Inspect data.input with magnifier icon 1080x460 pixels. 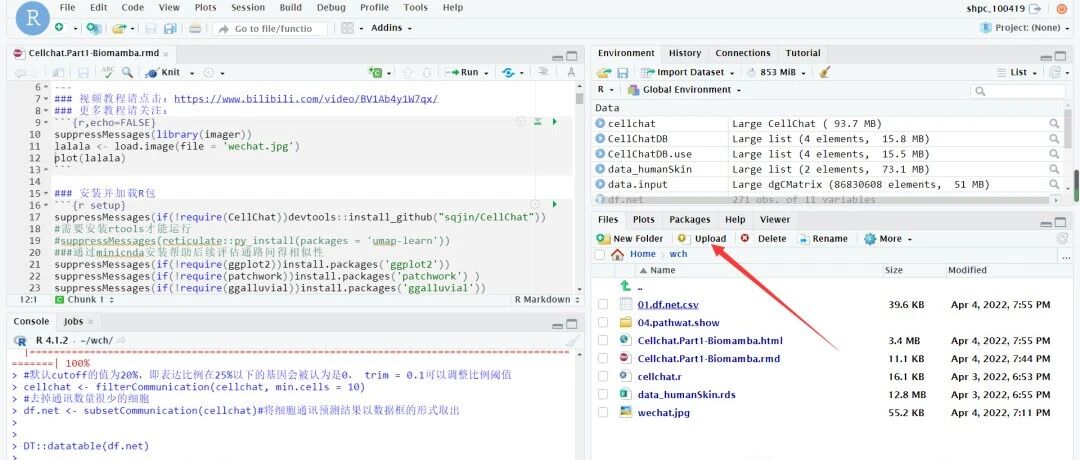click(x=1054, y=185)
